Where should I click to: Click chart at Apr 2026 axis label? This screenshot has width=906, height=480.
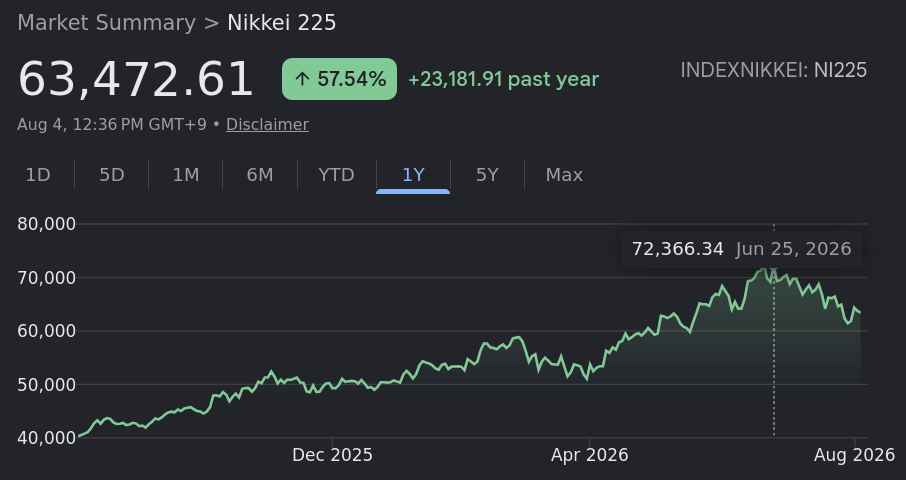tap(589, 455)
